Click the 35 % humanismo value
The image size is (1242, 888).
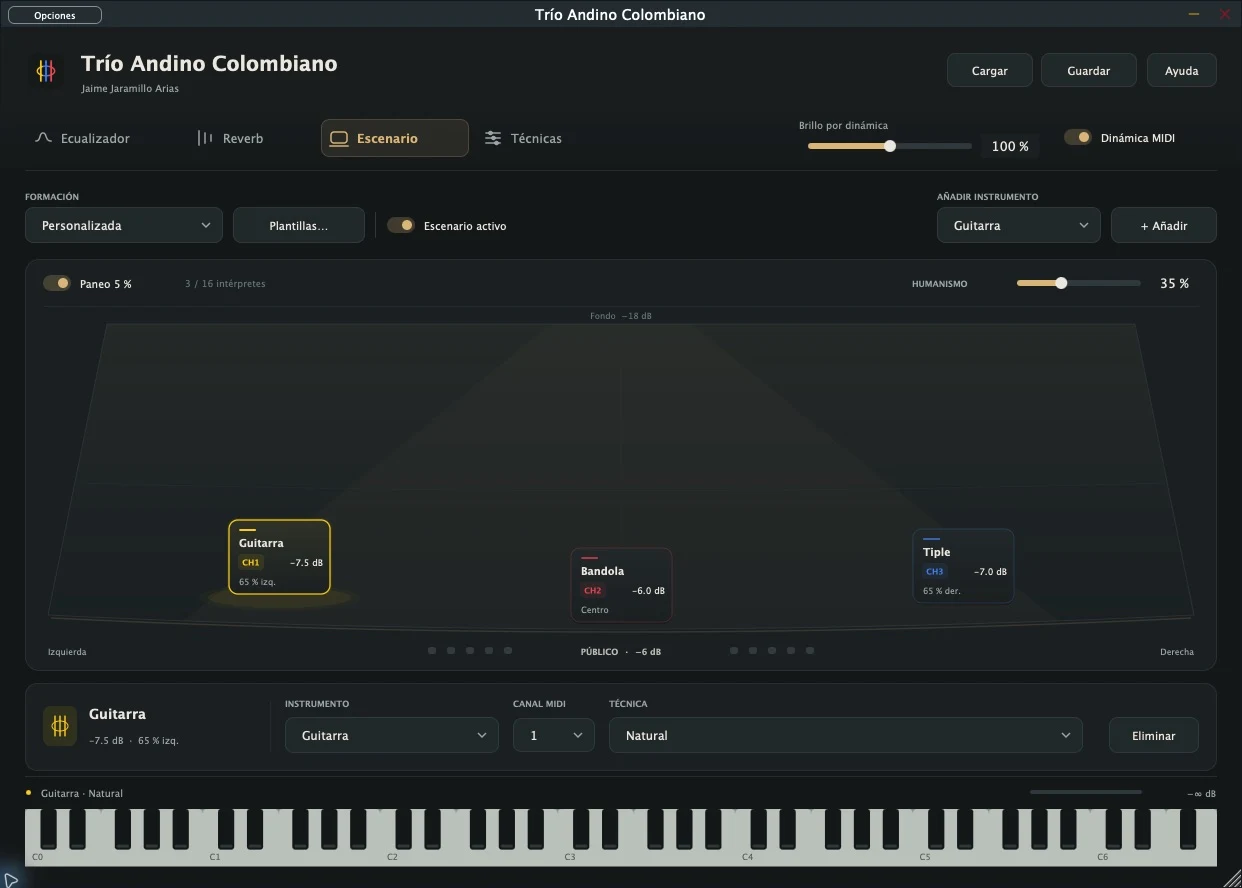pos(1174,283)
